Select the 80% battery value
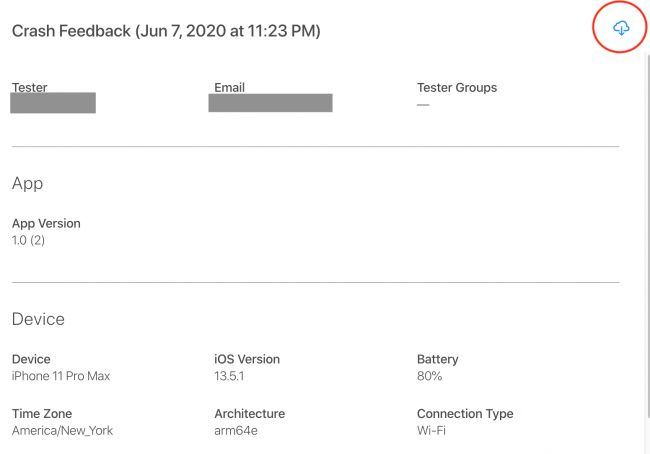The height and width of the screenshot is (454, 650). point(429,376)
